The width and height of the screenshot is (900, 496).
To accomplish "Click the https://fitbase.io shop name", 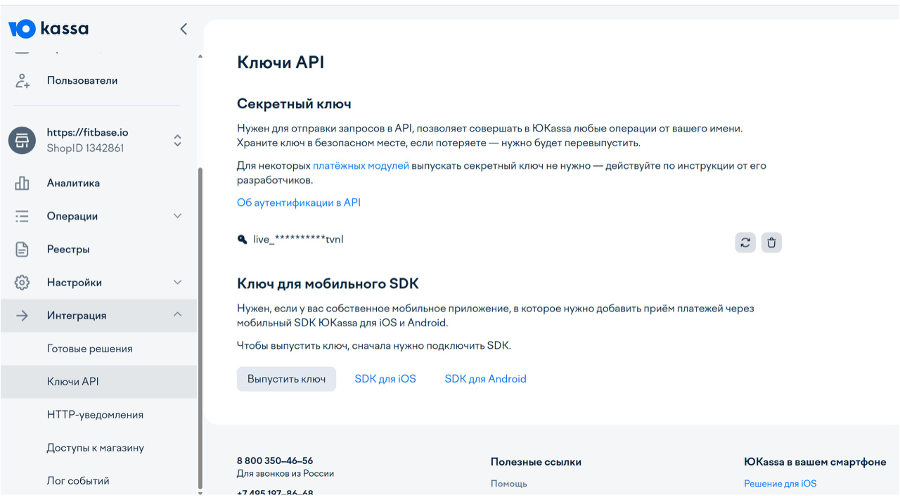I will point(87,133).
